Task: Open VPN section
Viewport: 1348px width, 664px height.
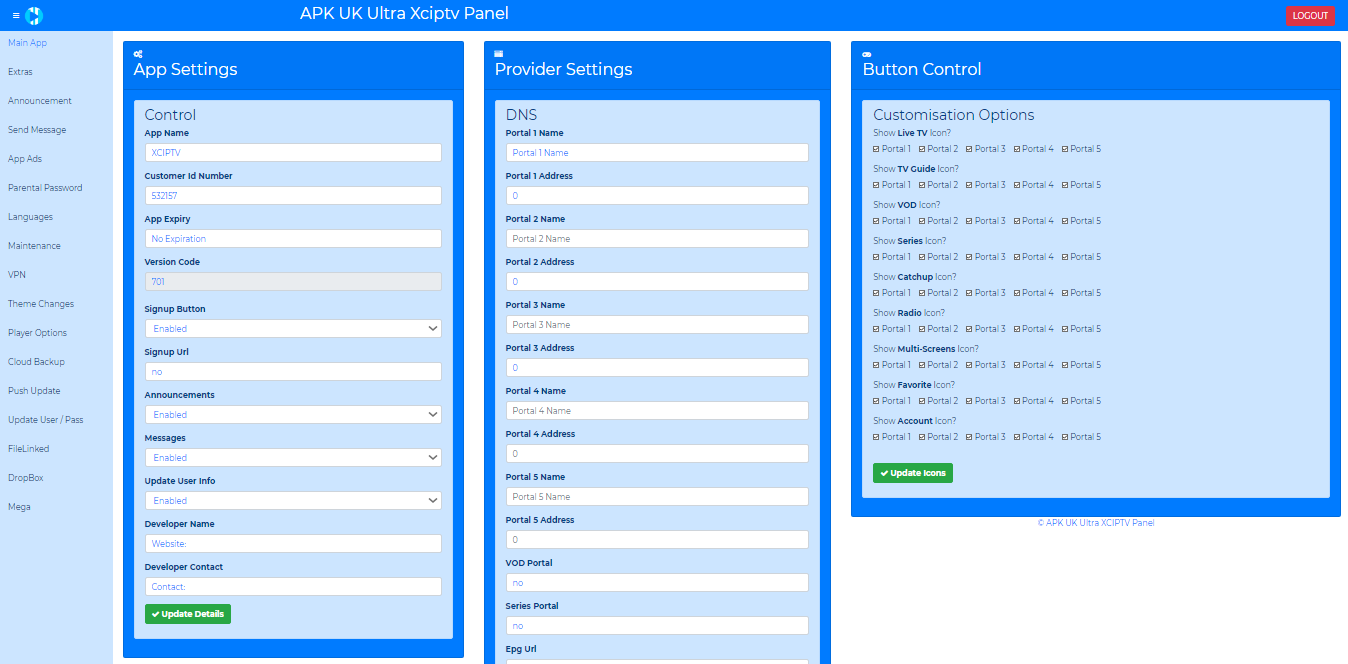Action: [17, 275]
